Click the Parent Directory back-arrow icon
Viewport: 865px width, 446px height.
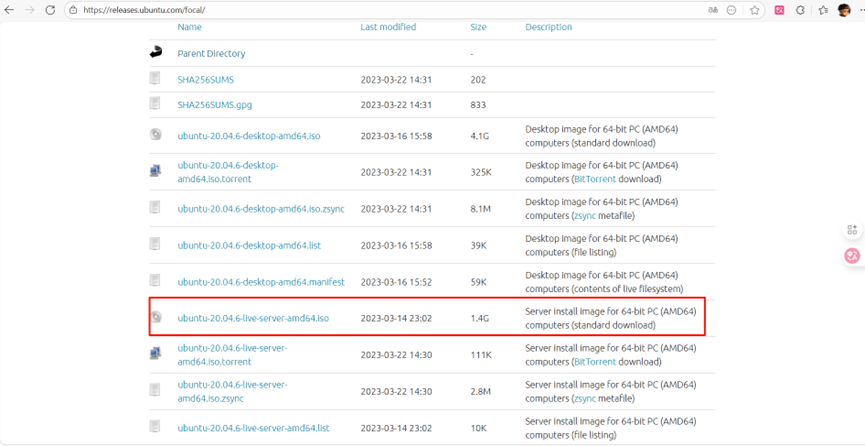[156, 53]
